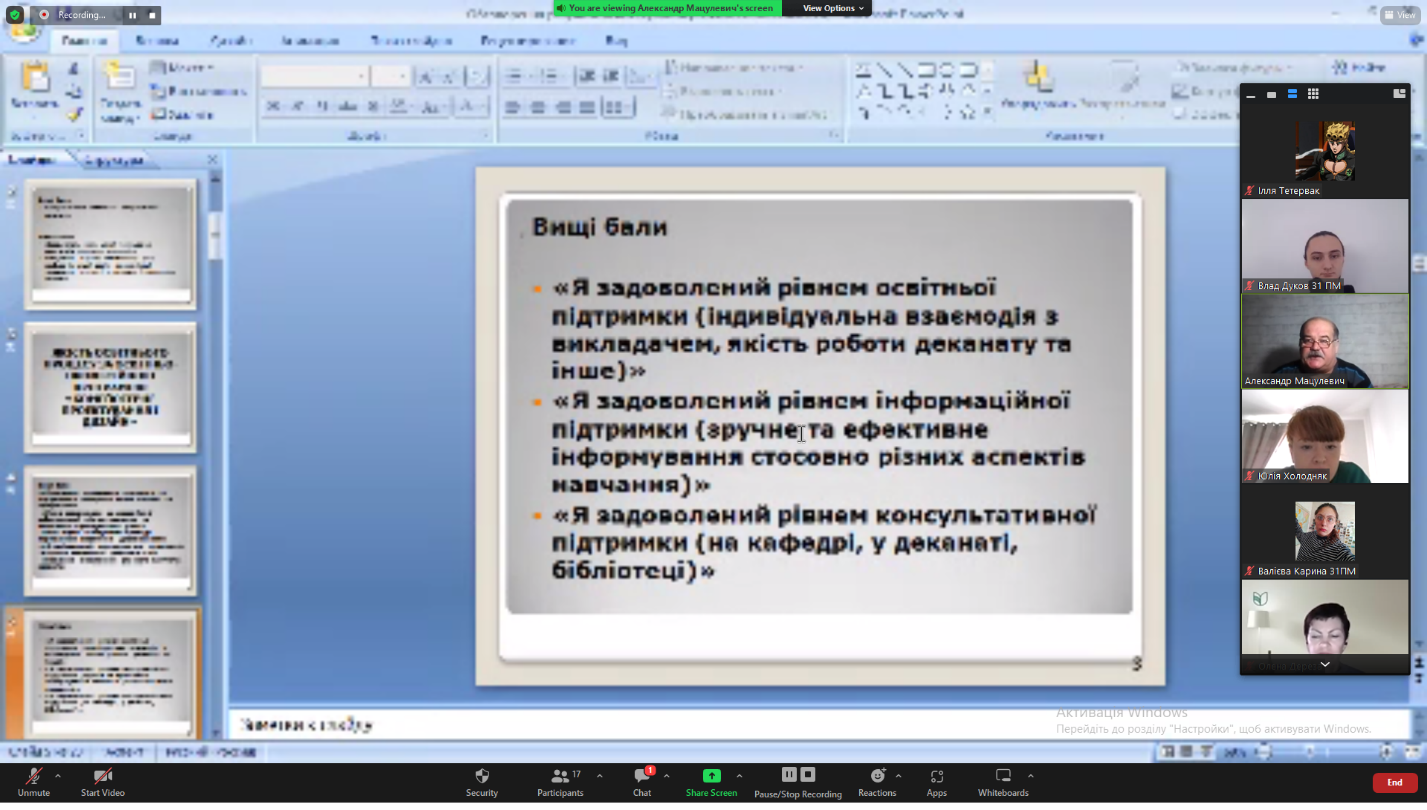Expand the arrow next to Chat
The image size is (1427, 810).
click(x=667, y=776)
